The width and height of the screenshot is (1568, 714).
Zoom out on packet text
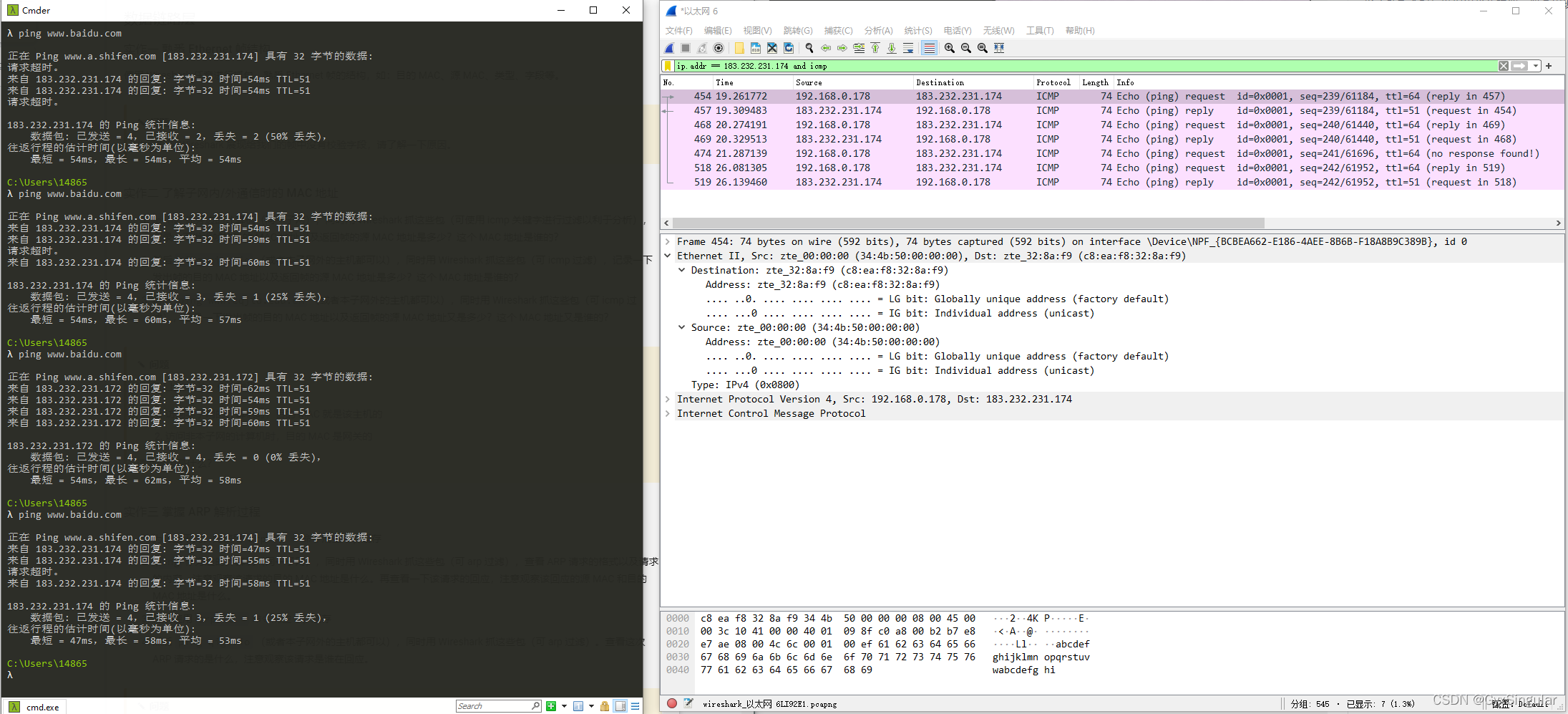tap(966, 48)
